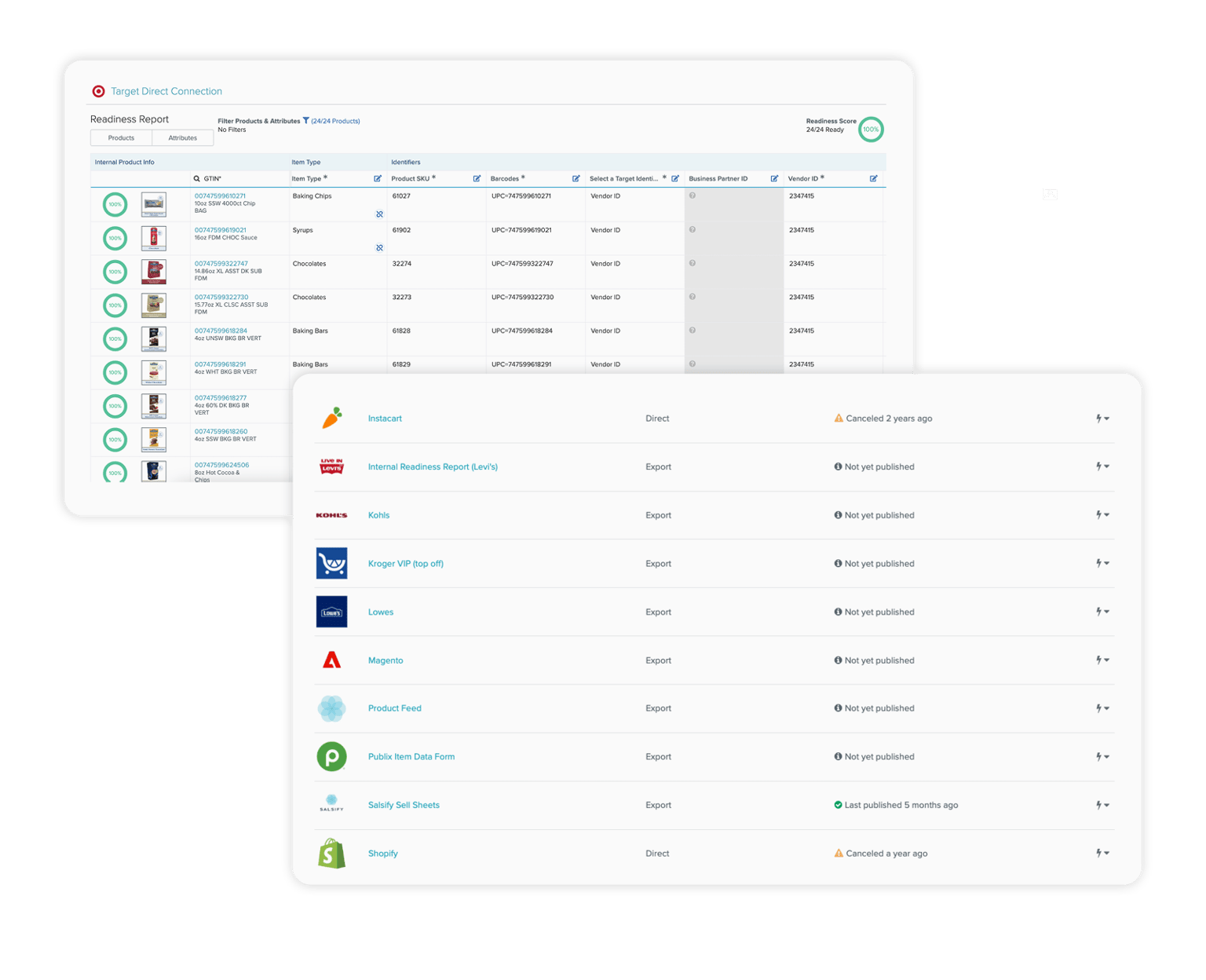The image size is (1206, 980).
Task: Click GTIN link 00747599610271
Action: (x=222, y=196)
